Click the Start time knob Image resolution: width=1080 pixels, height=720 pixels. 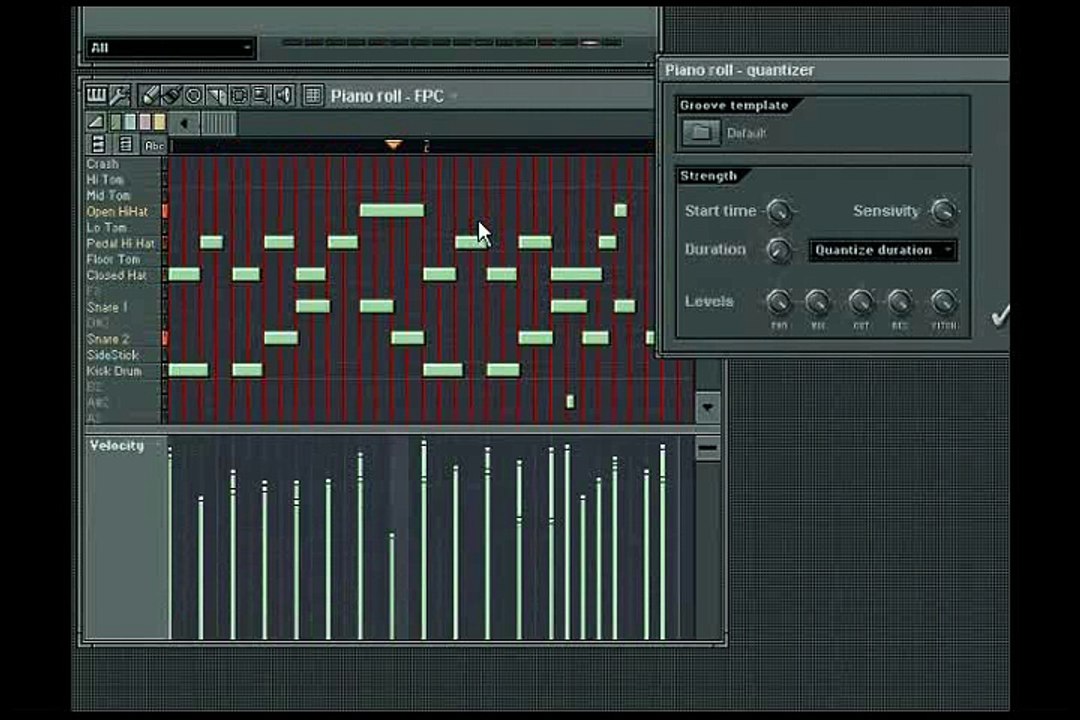pyautogui.click(x=779, y=212)
